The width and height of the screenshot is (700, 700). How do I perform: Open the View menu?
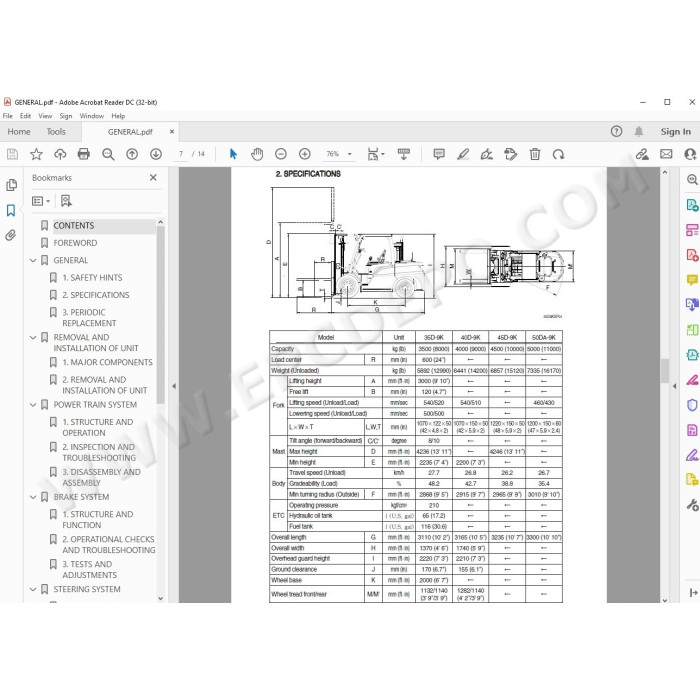45,116
